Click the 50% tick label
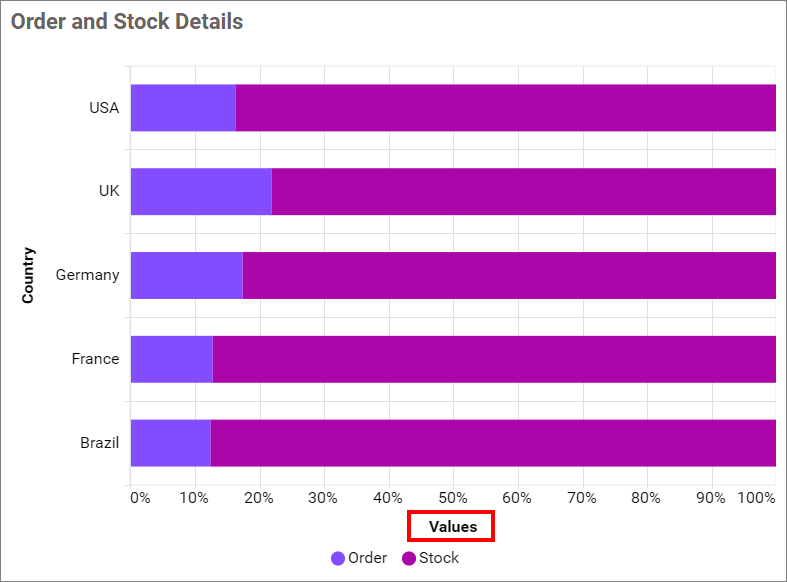 [x=453, y=497]
